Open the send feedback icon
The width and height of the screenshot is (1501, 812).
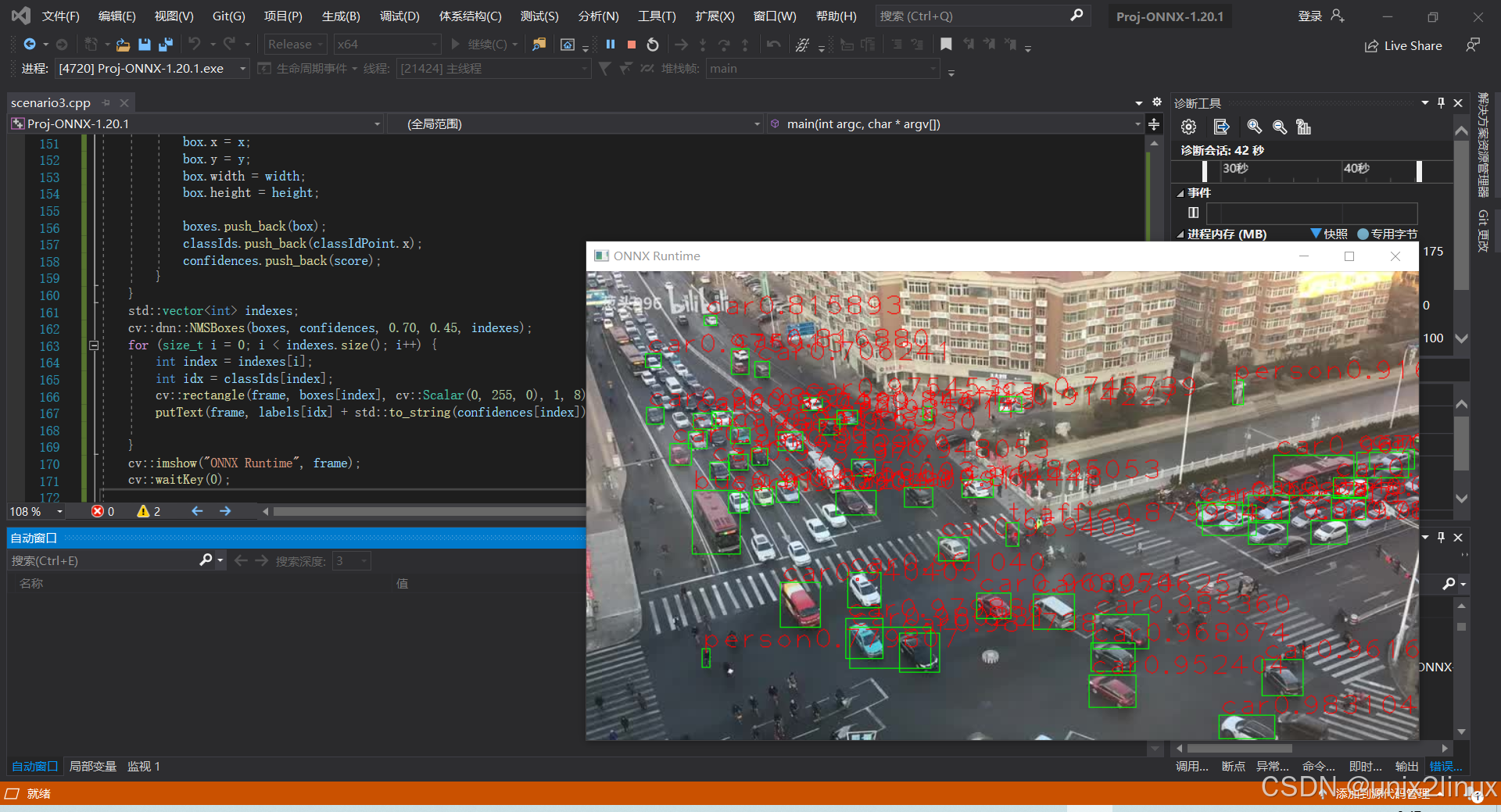coord(1473,45)
